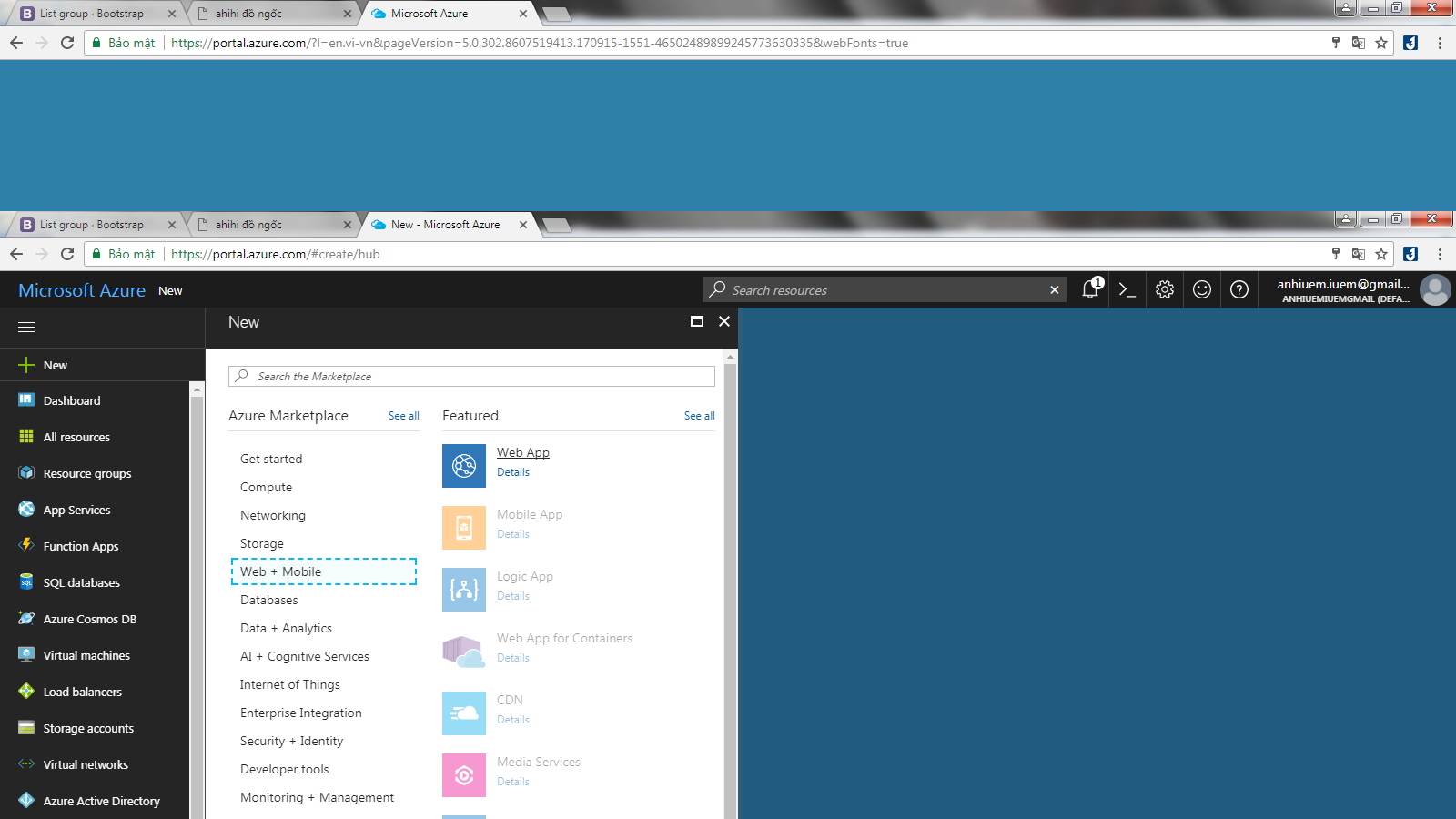Select AI + Cognitive Services category
1456x819 pixels.
coord(305,656)
